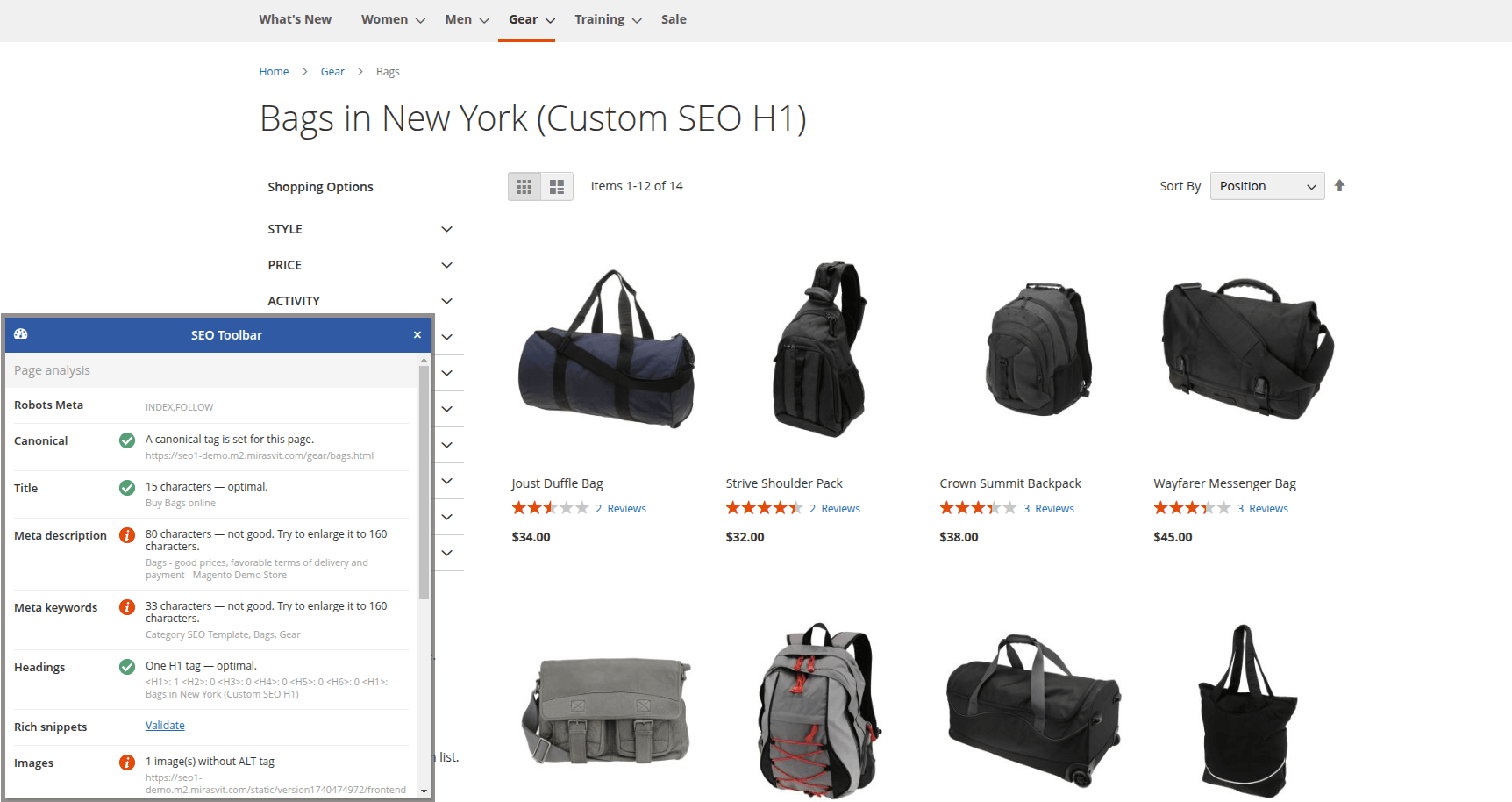Viewport: 1512px width, 802px height.
Task: Click the green checkmark for Canonical
Action: tap(126, 440)
